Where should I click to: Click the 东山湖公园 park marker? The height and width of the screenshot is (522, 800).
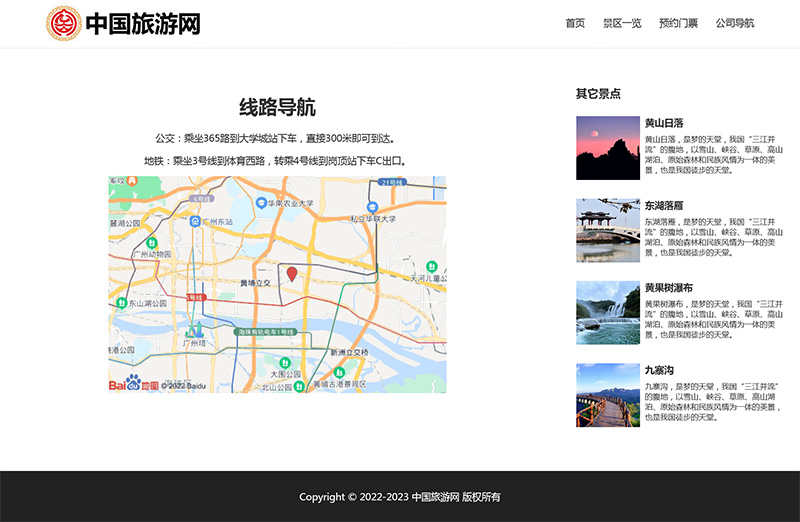click(x=121, y=302)
